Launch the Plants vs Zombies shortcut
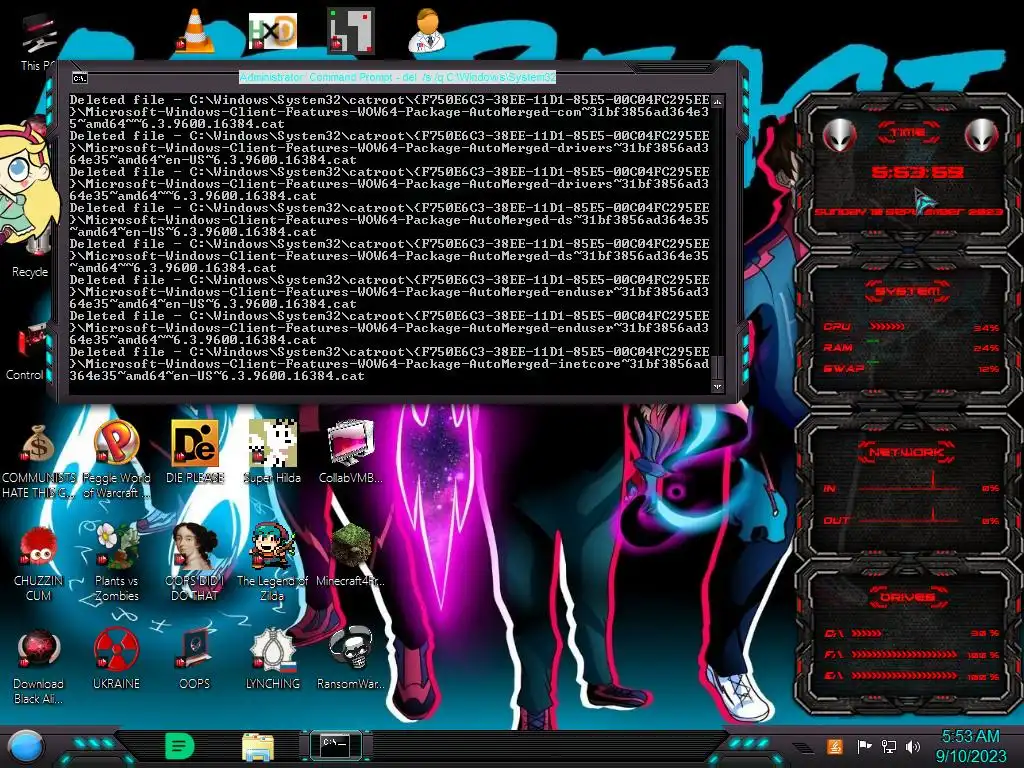The height and width of the screenshot is (768, 1024). pos(116,562)
